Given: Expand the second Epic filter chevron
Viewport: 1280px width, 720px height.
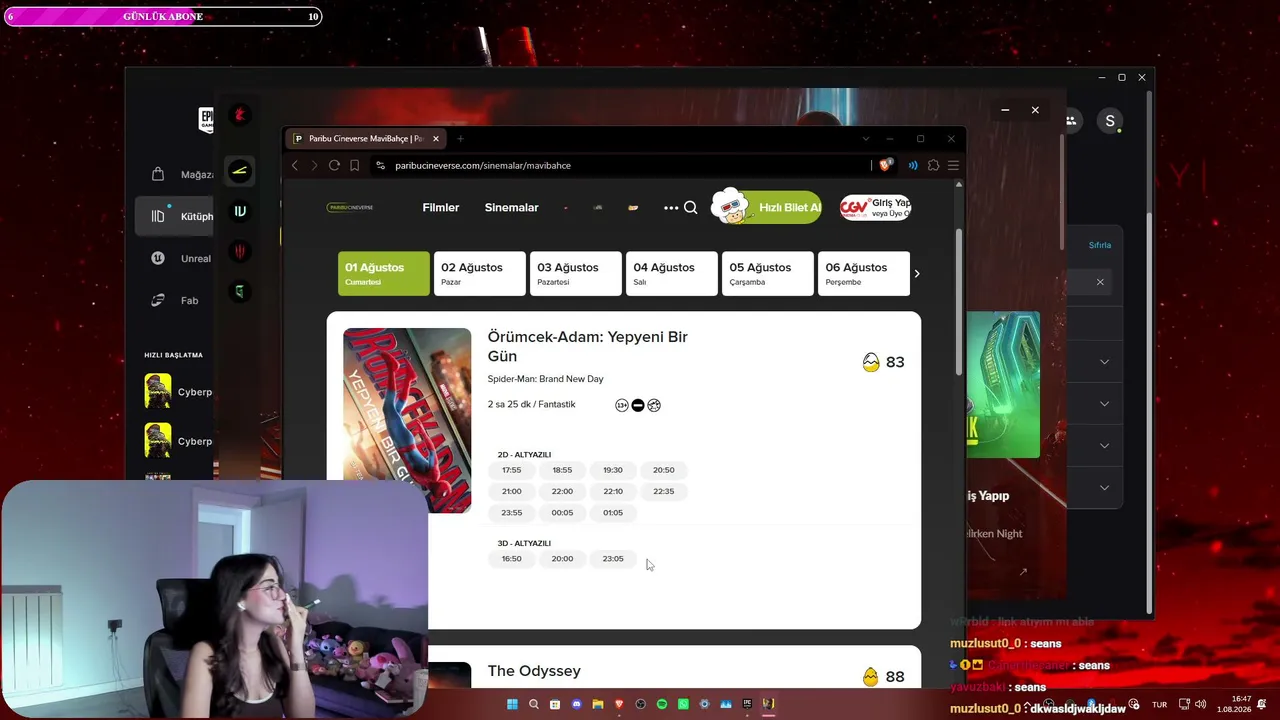Looking at the screenshot, I should click(1104, 404).
